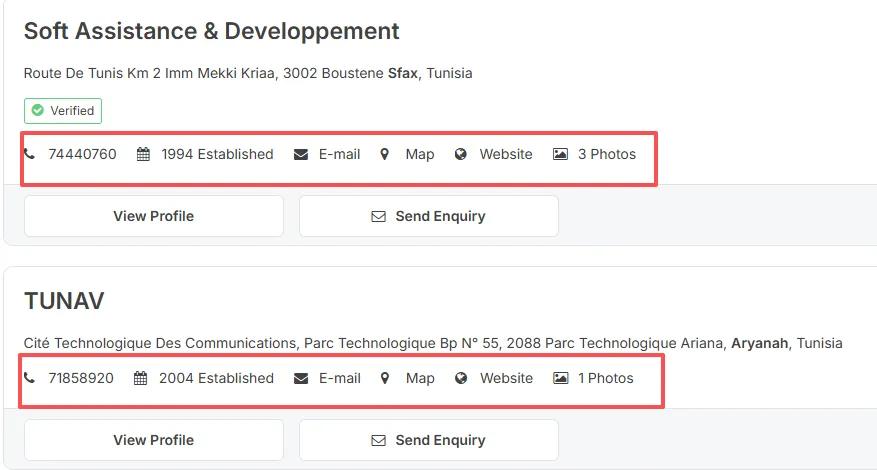877x470 pixels.
Task: Click image icon beside 3 Photos
Action: pos(560,154)
